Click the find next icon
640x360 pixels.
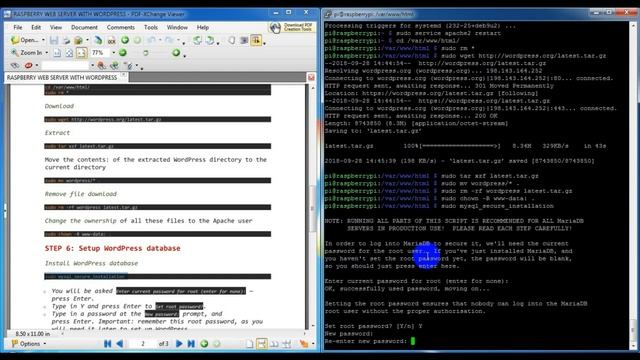(115, 65)
